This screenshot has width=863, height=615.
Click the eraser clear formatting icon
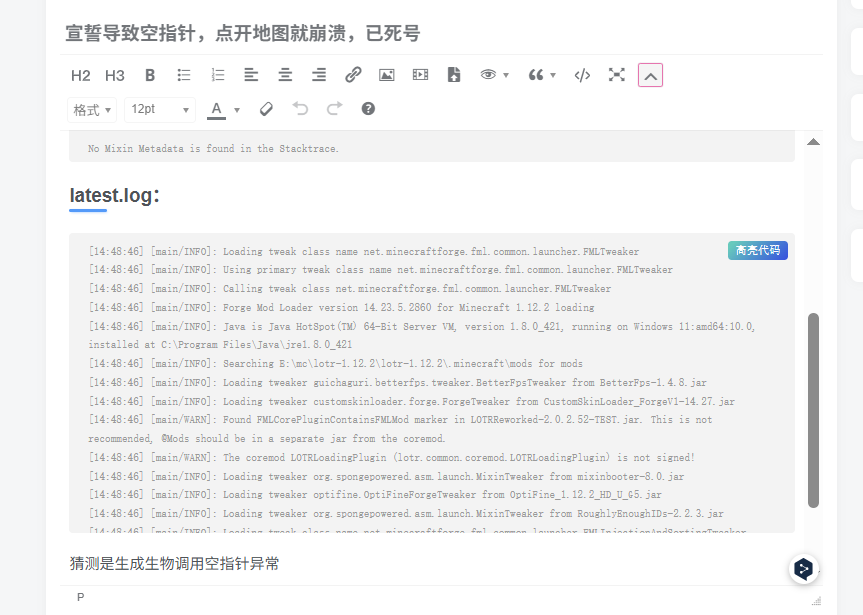266,109
